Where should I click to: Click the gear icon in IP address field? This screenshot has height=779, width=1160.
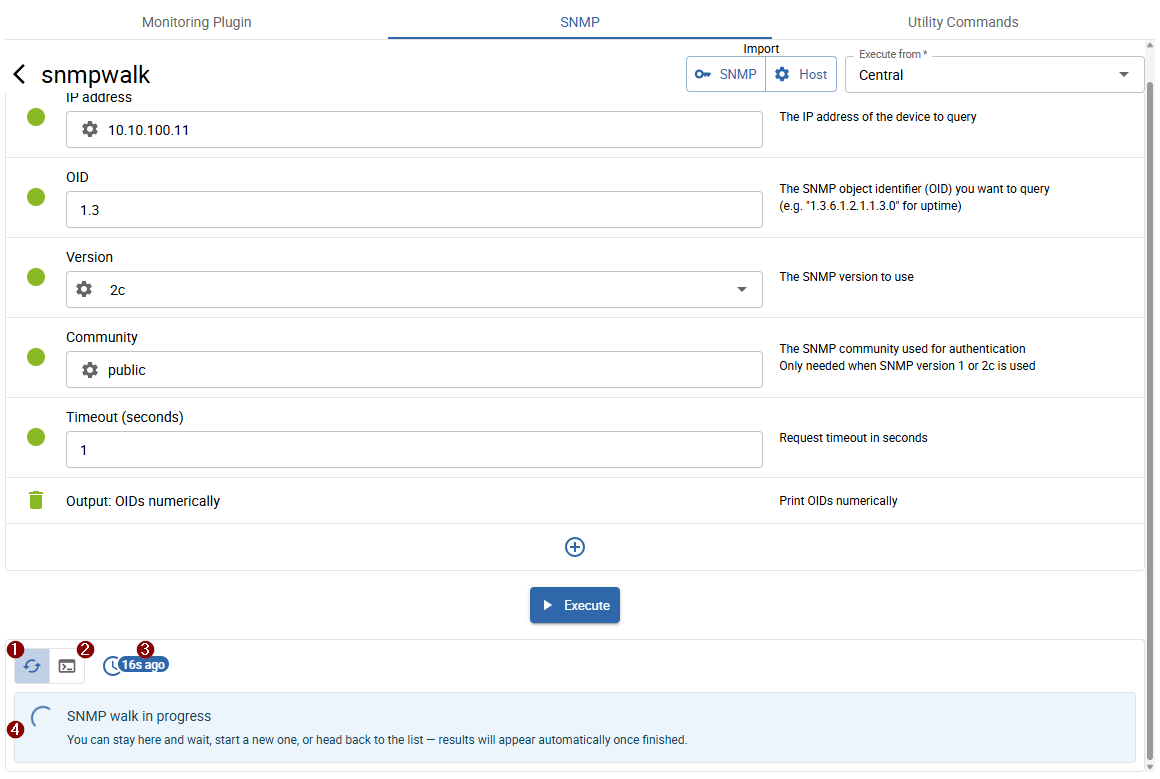(x=90, y=130)
